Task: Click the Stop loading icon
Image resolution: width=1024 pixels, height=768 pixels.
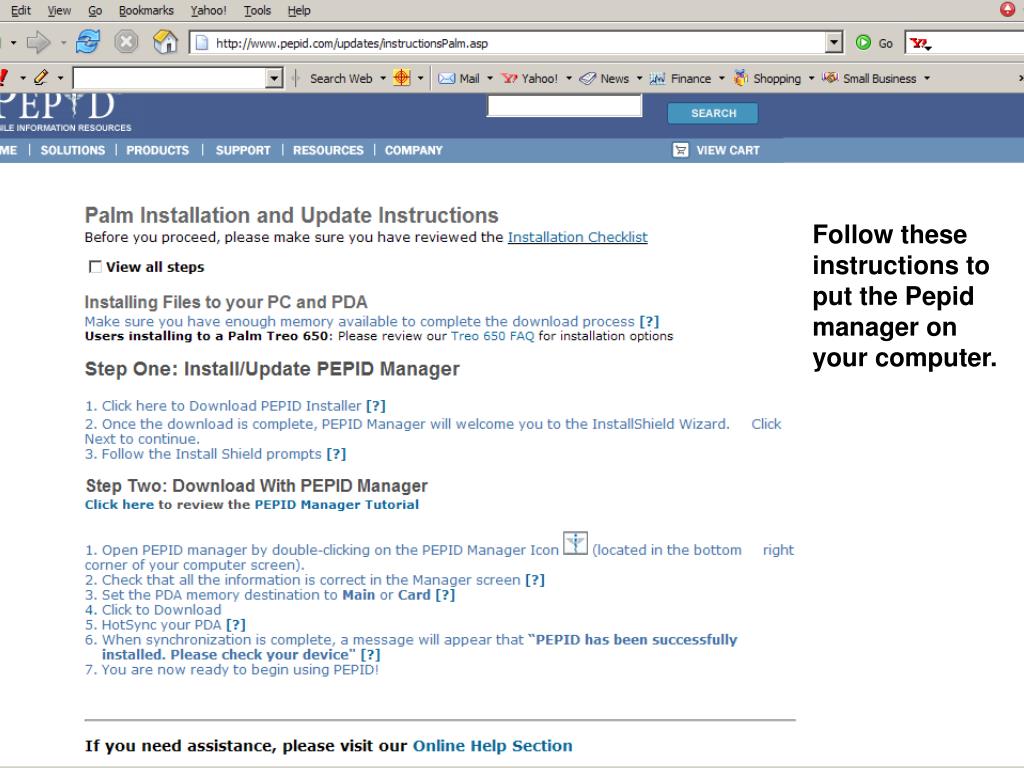Action: [126, 42]
